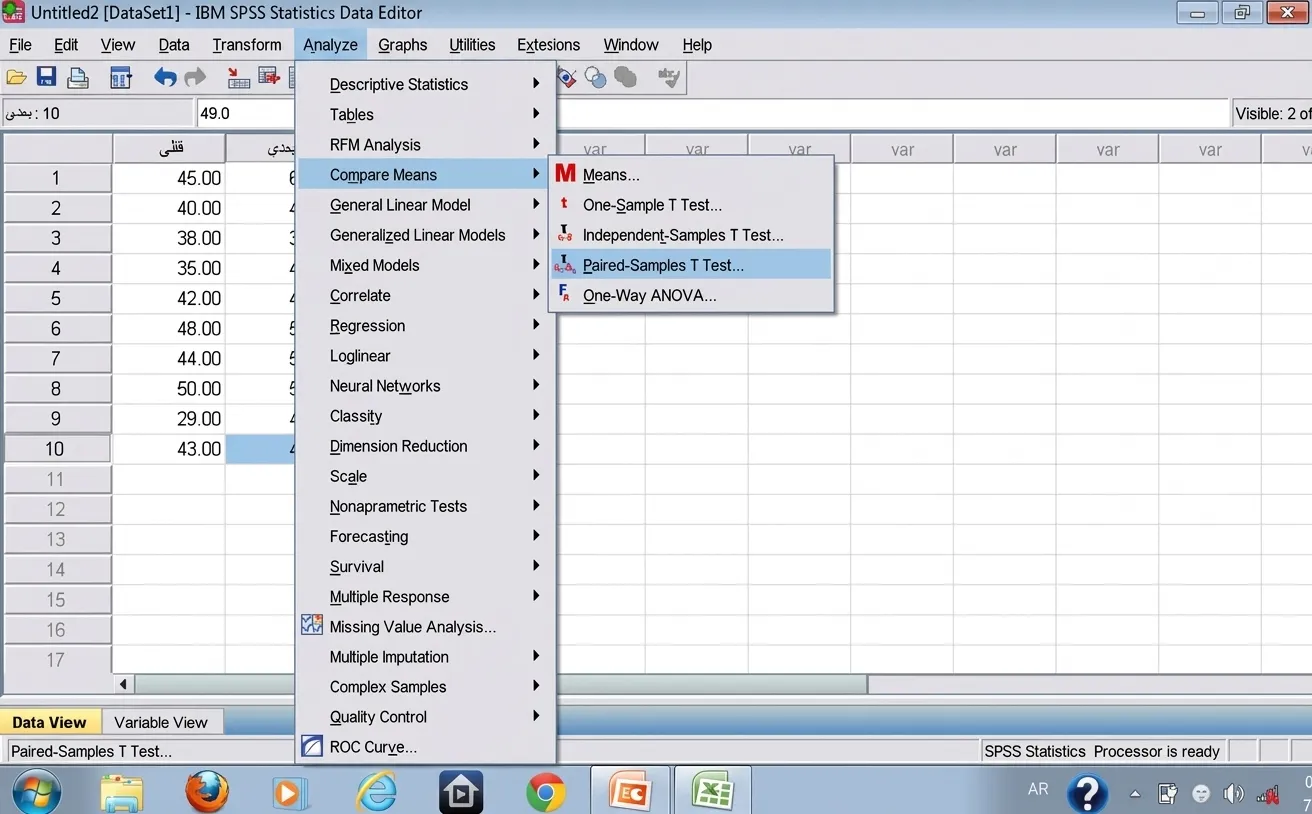
Task: Select One-Way ANOVA... menu entry
Action: click(x=691, y=295)
